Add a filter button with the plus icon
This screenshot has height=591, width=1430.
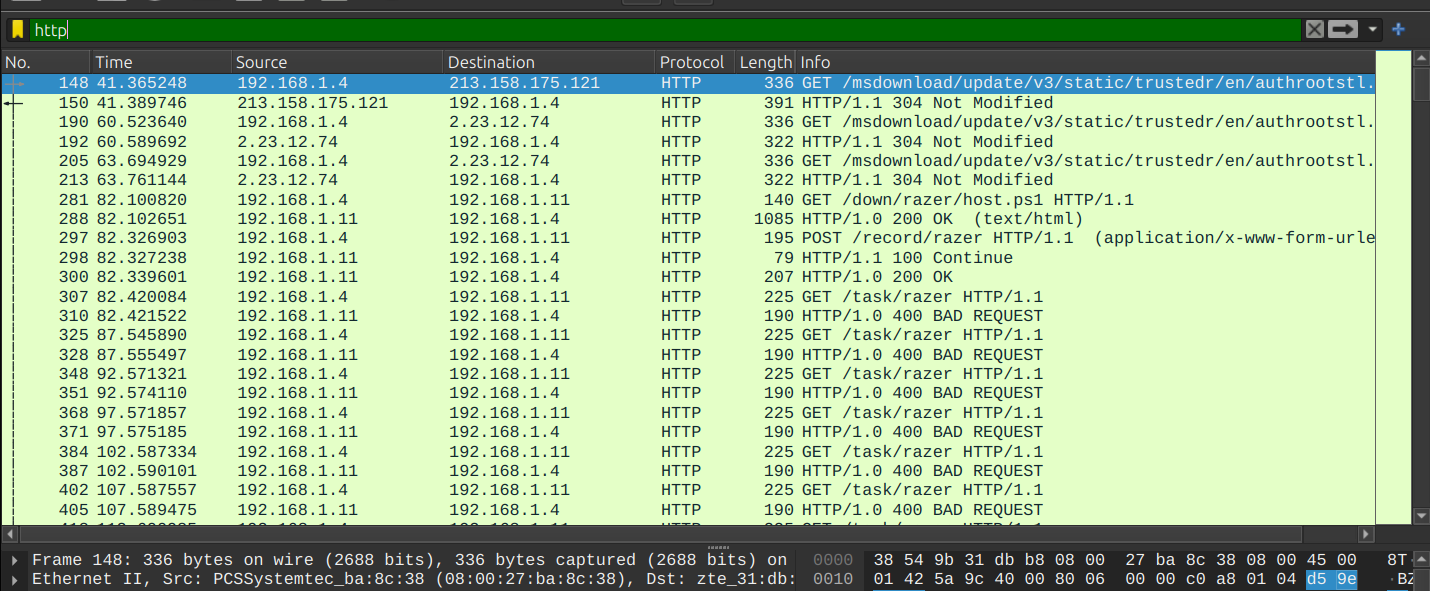point(1398,30)
